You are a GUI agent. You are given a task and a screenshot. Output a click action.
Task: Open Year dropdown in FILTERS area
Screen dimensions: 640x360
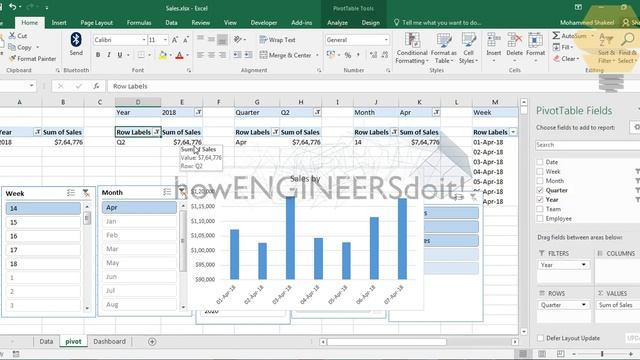[584, 265]
